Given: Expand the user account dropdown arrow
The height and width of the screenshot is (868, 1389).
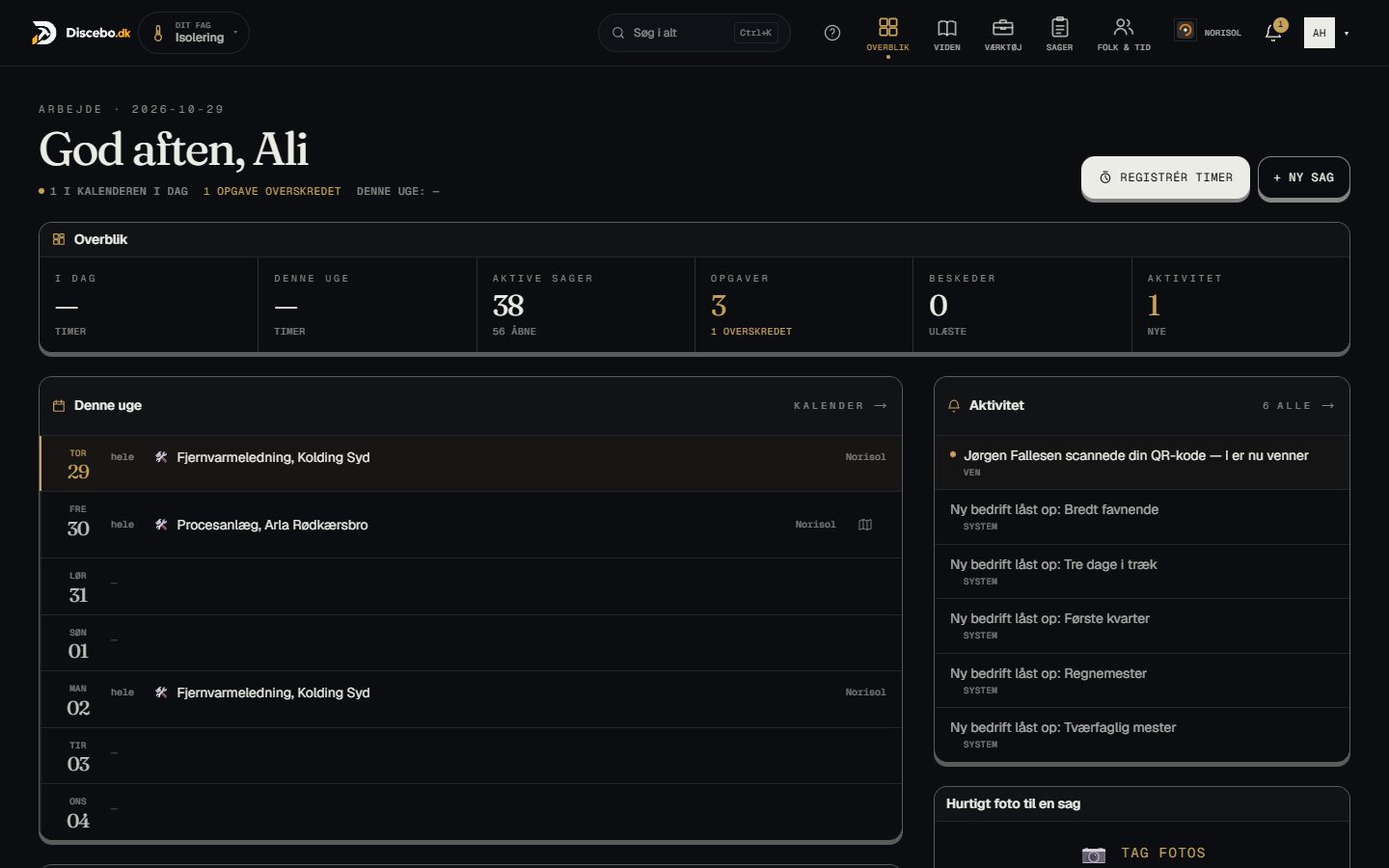Looking at the screenshot, I should pyautogui.click(x=1347, y=34).
